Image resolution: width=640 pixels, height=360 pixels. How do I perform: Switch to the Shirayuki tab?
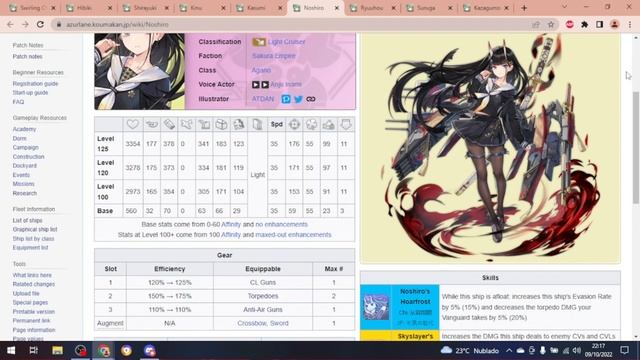pos(145,8)
